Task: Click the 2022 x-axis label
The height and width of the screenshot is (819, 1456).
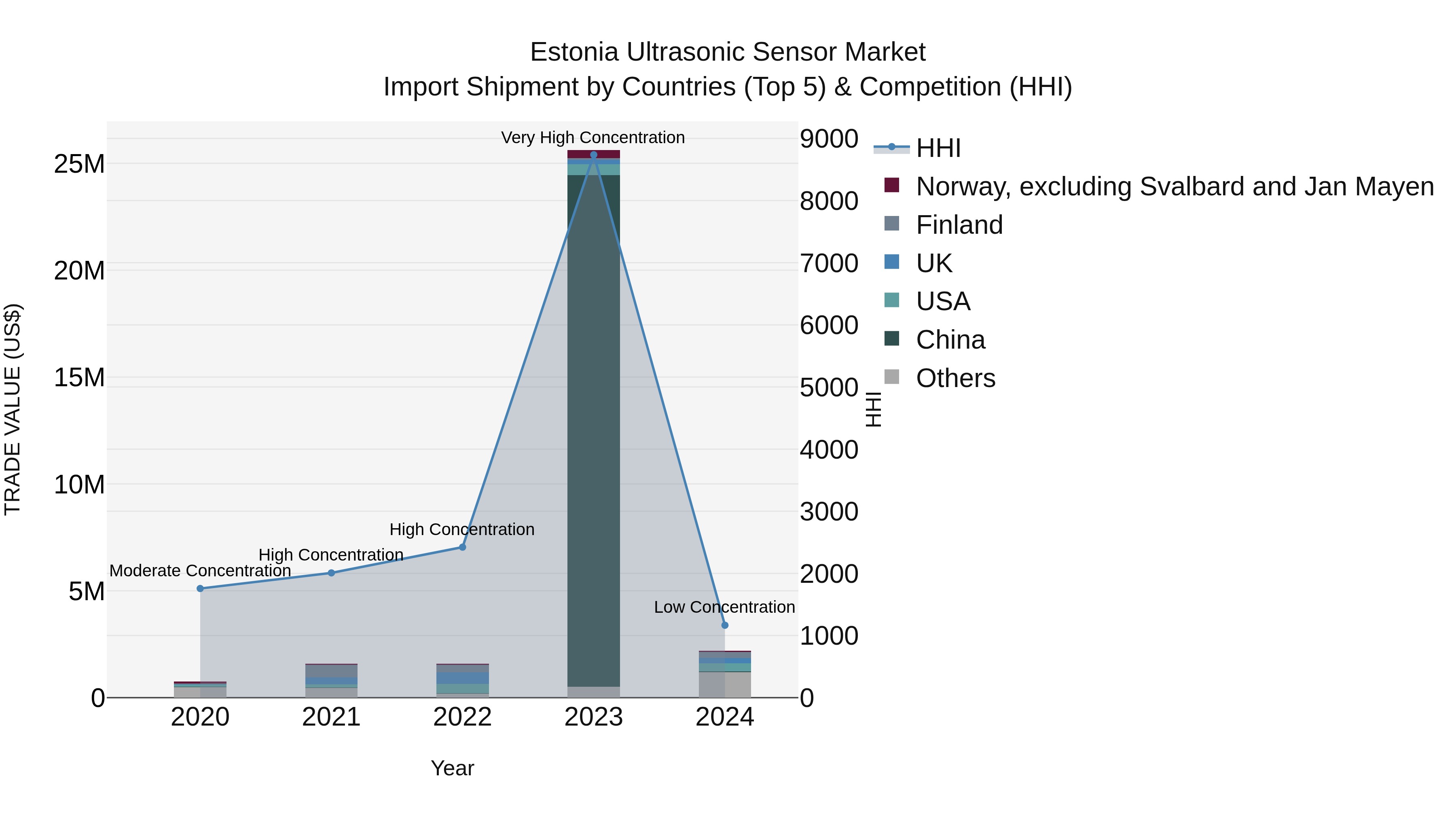Action: 462,717
